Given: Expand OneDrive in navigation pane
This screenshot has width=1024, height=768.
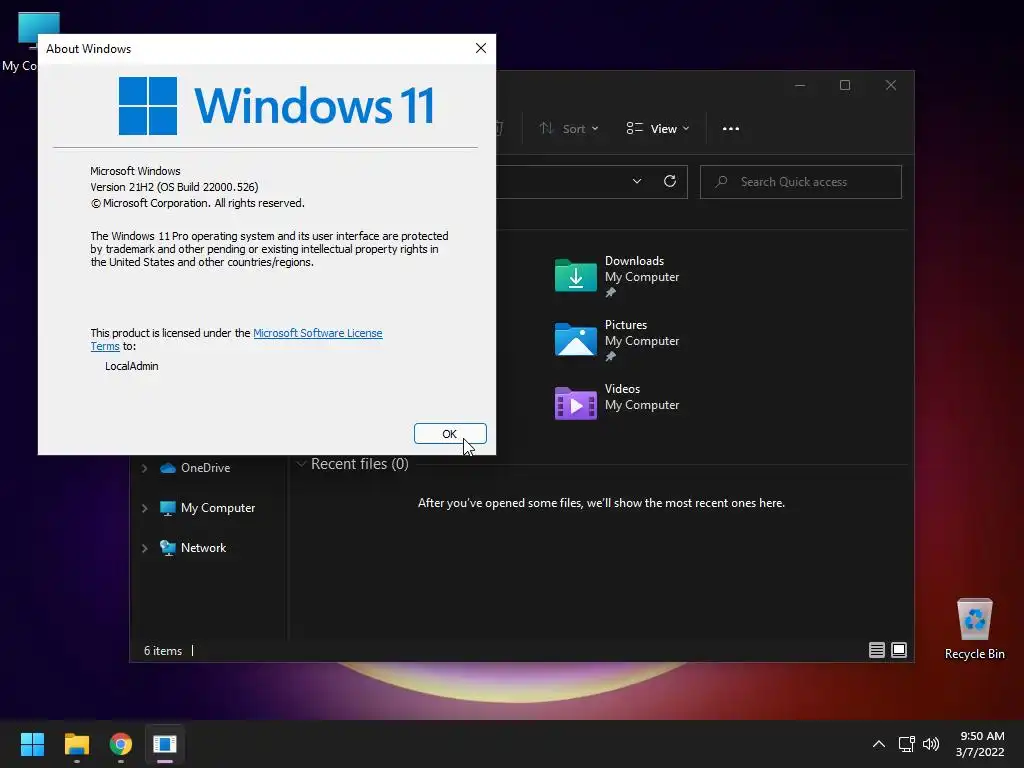Looking at the screenshot, I should (144, 468).
